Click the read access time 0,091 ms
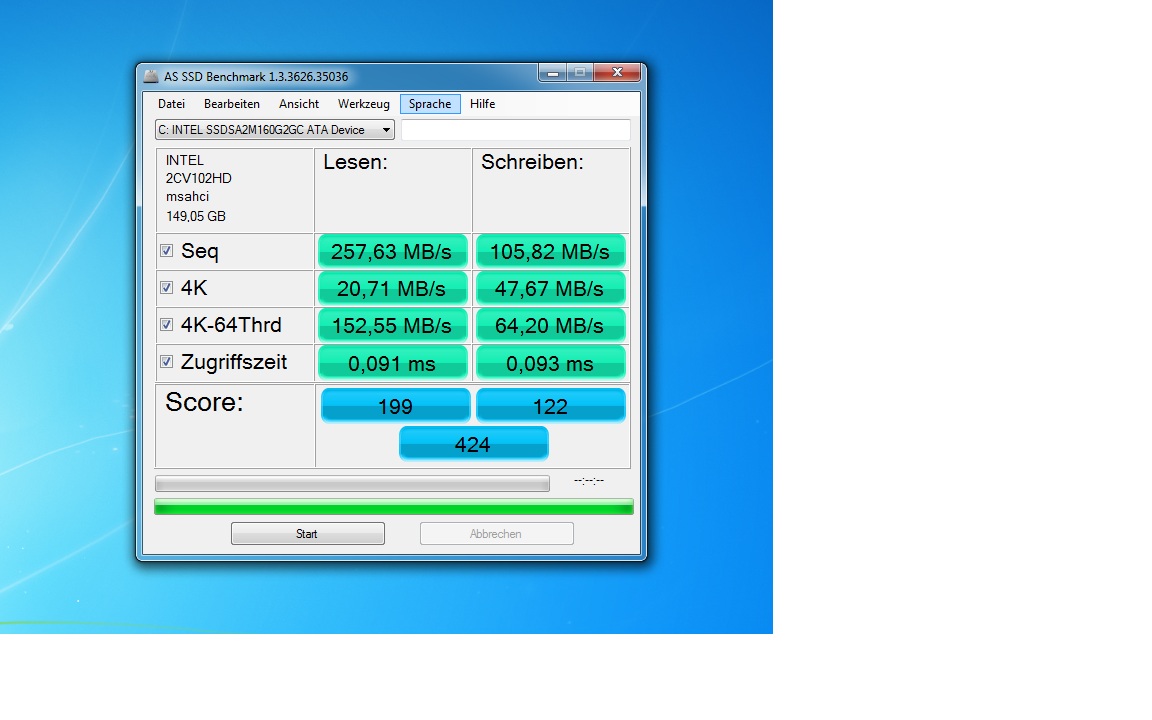Screen dimensions: 1152x720 392,363
